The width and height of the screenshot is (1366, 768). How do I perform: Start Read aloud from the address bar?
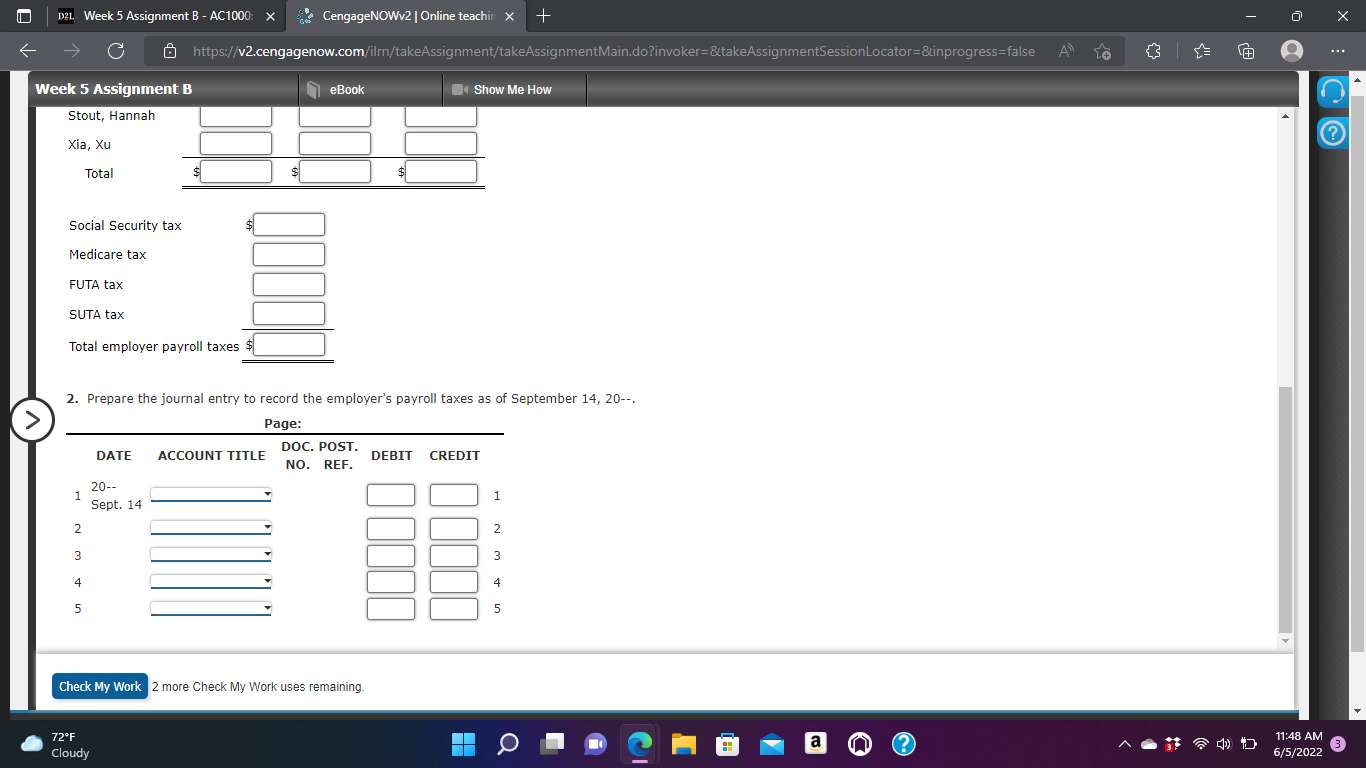tap(1065, 50)
